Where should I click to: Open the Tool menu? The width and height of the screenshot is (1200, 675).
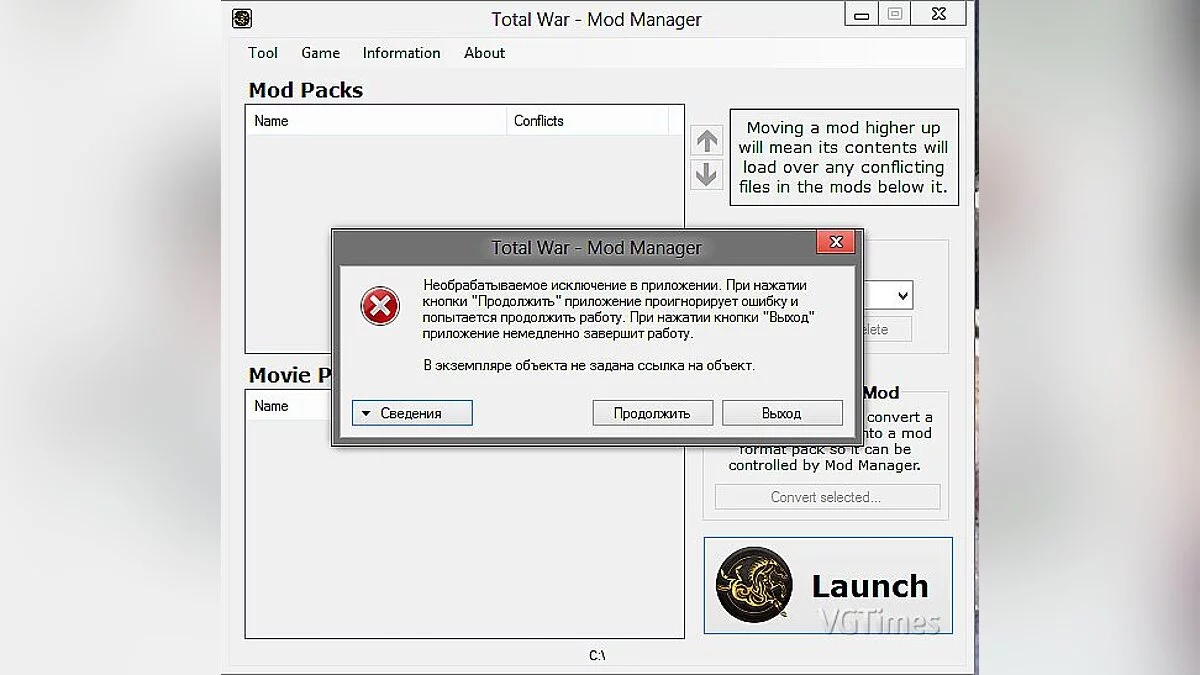click(263, 53)
